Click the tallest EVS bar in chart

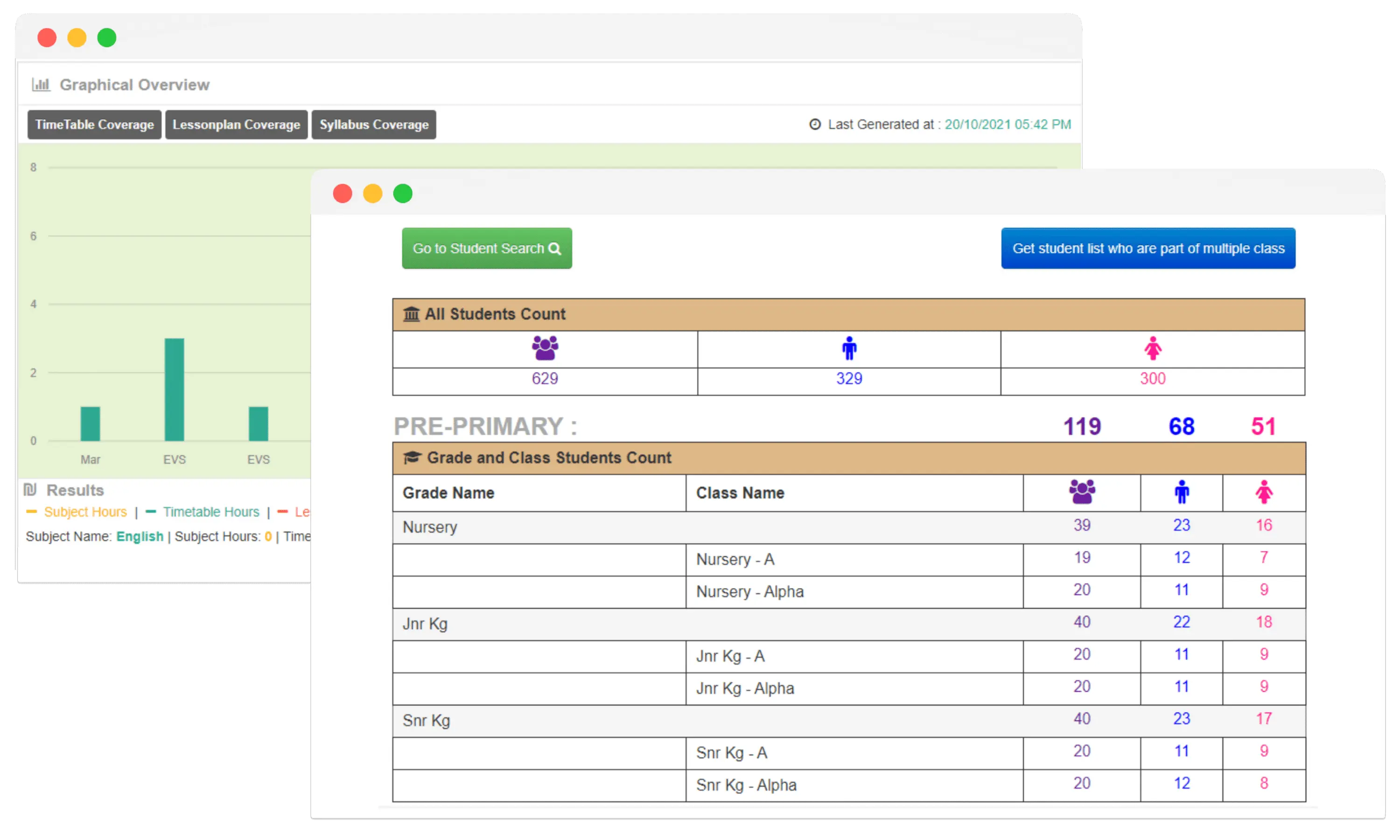tap(174, 390)
